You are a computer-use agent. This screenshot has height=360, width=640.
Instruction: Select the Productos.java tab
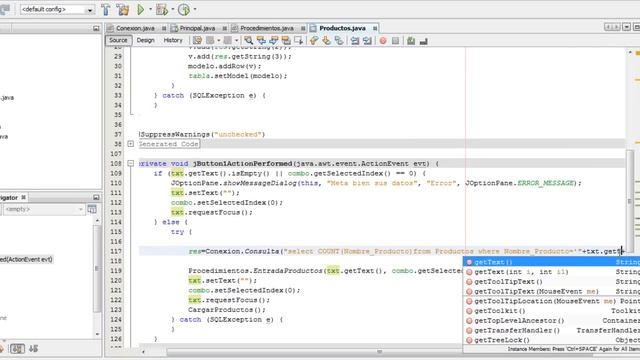coord(342,28)
